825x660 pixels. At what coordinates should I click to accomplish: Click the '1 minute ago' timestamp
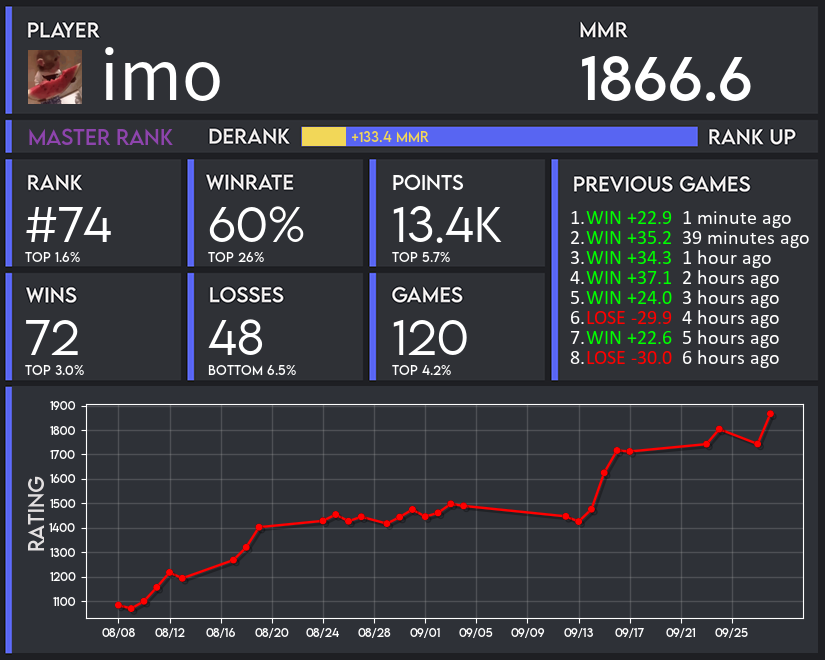click(737, 218)
